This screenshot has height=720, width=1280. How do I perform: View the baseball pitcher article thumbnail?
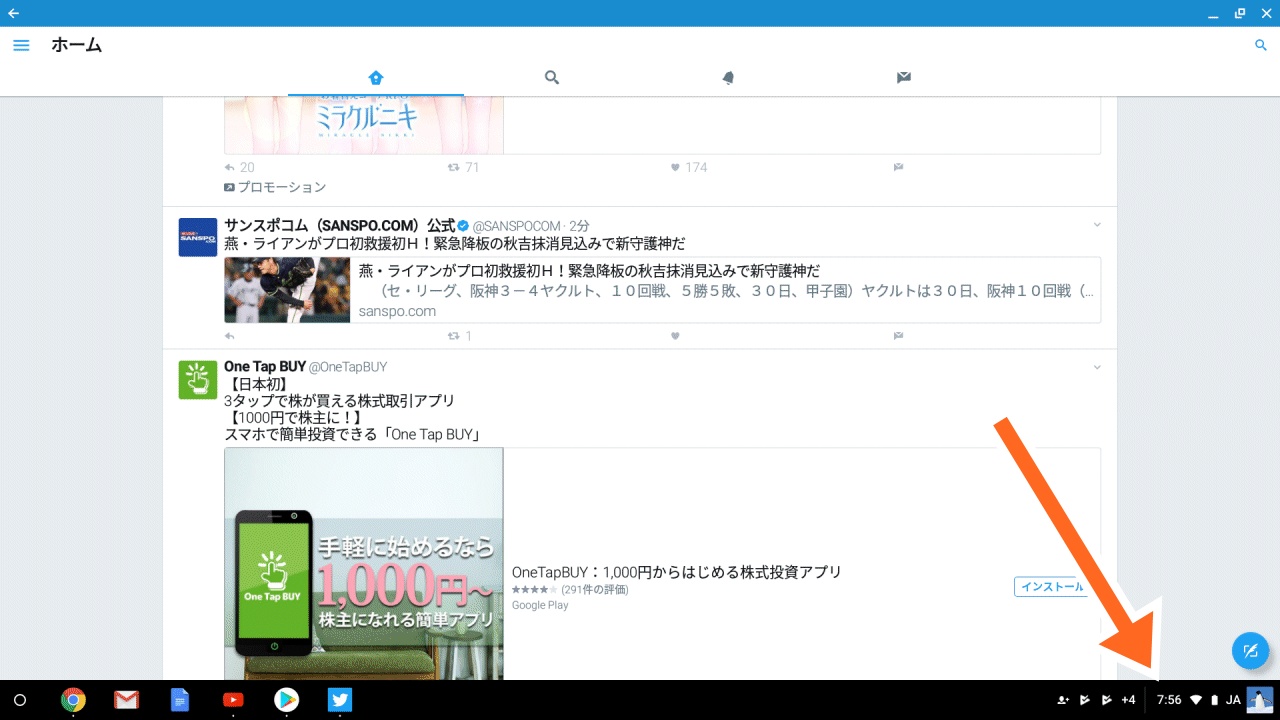[x=287, y=290]
